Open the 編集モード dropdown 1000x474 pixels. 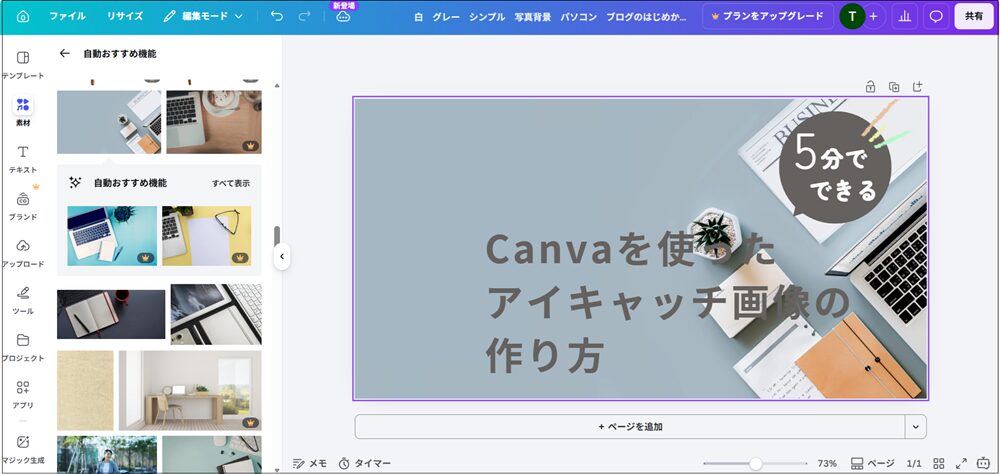(203, 17)
